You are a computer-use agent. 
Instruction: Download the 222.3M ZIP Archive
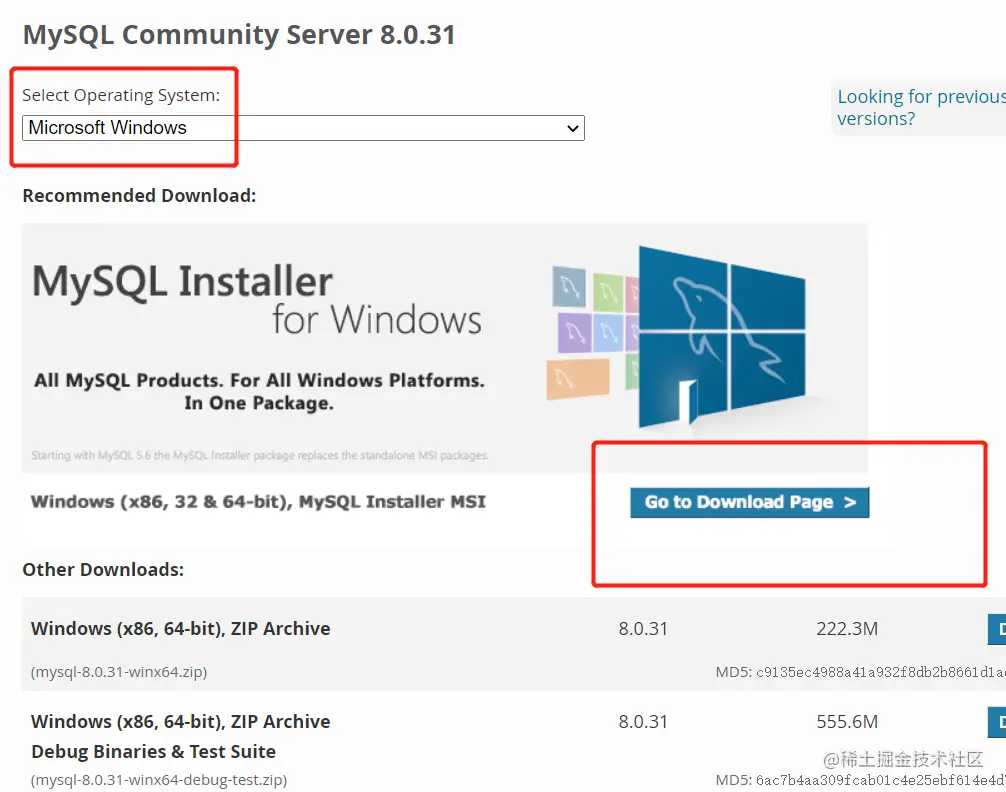coord(997,630)
